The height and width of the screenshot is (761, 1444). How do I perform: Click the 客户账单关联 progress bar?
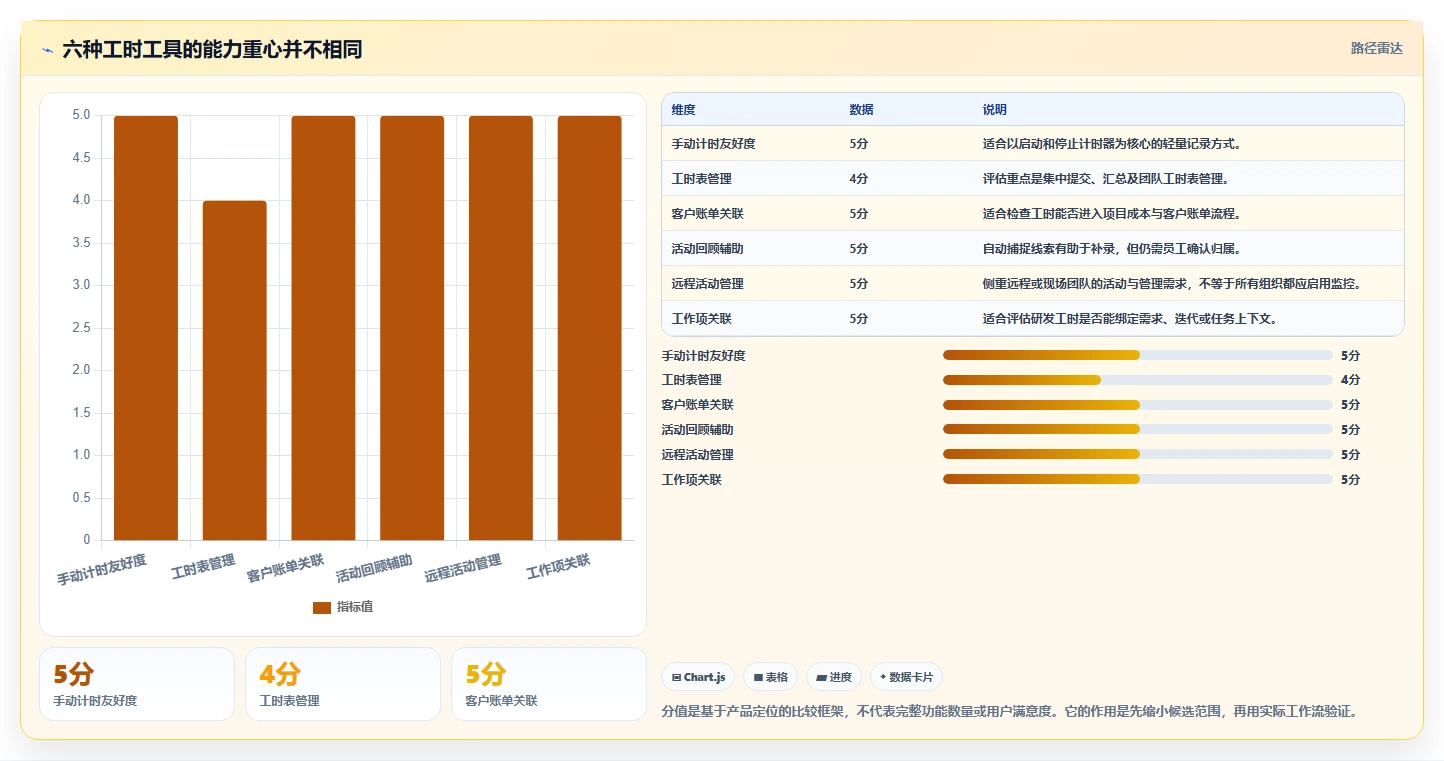(x=1138, y=405)
